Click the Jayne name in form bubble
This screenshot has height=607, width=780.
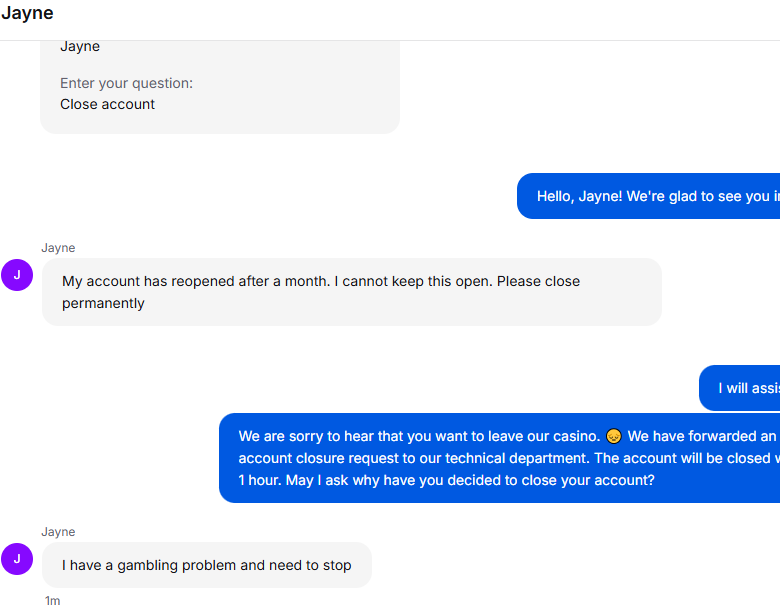pos(80,46)
